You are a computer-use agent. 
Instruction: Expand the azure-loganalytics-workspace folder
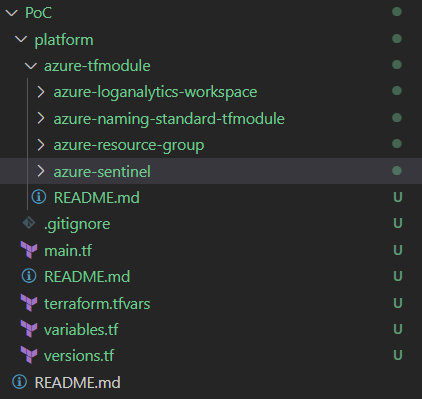pyautogui.click(x=155, y=92)
